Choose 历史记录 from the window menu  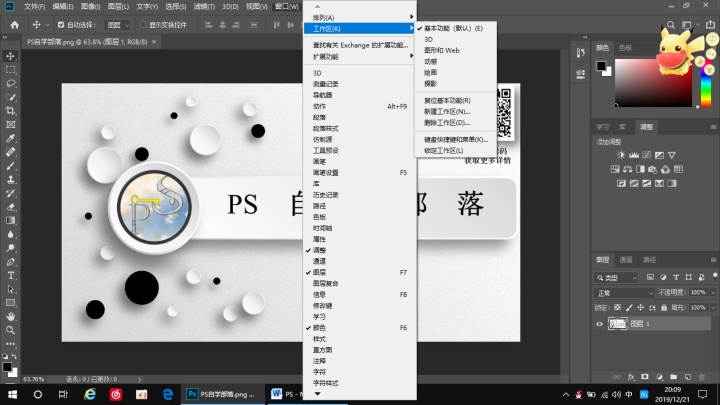360,195
